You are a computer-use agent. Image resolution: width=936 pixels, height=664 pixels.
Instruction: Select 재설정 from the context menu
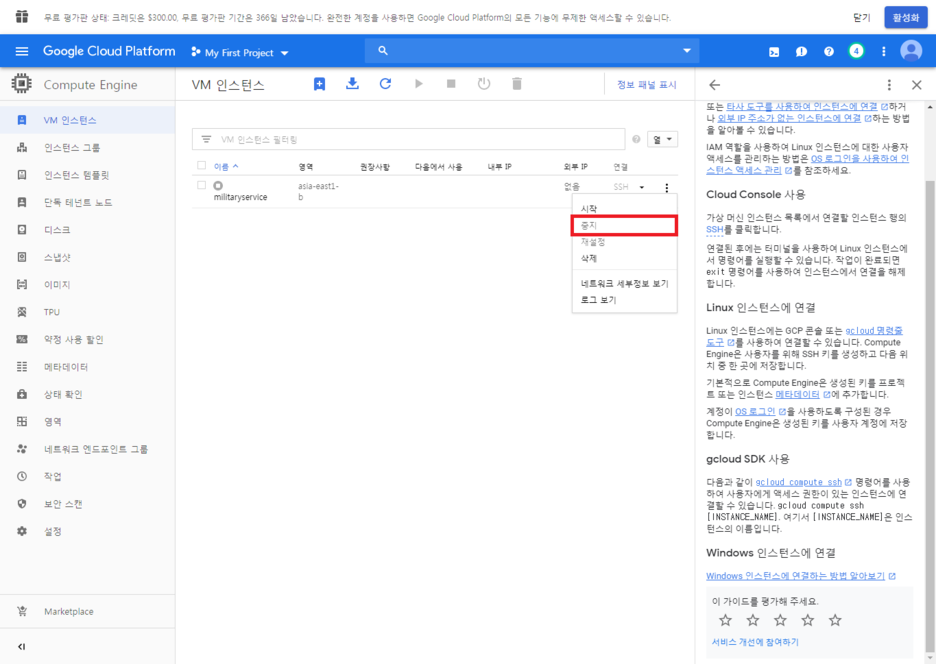624,242
